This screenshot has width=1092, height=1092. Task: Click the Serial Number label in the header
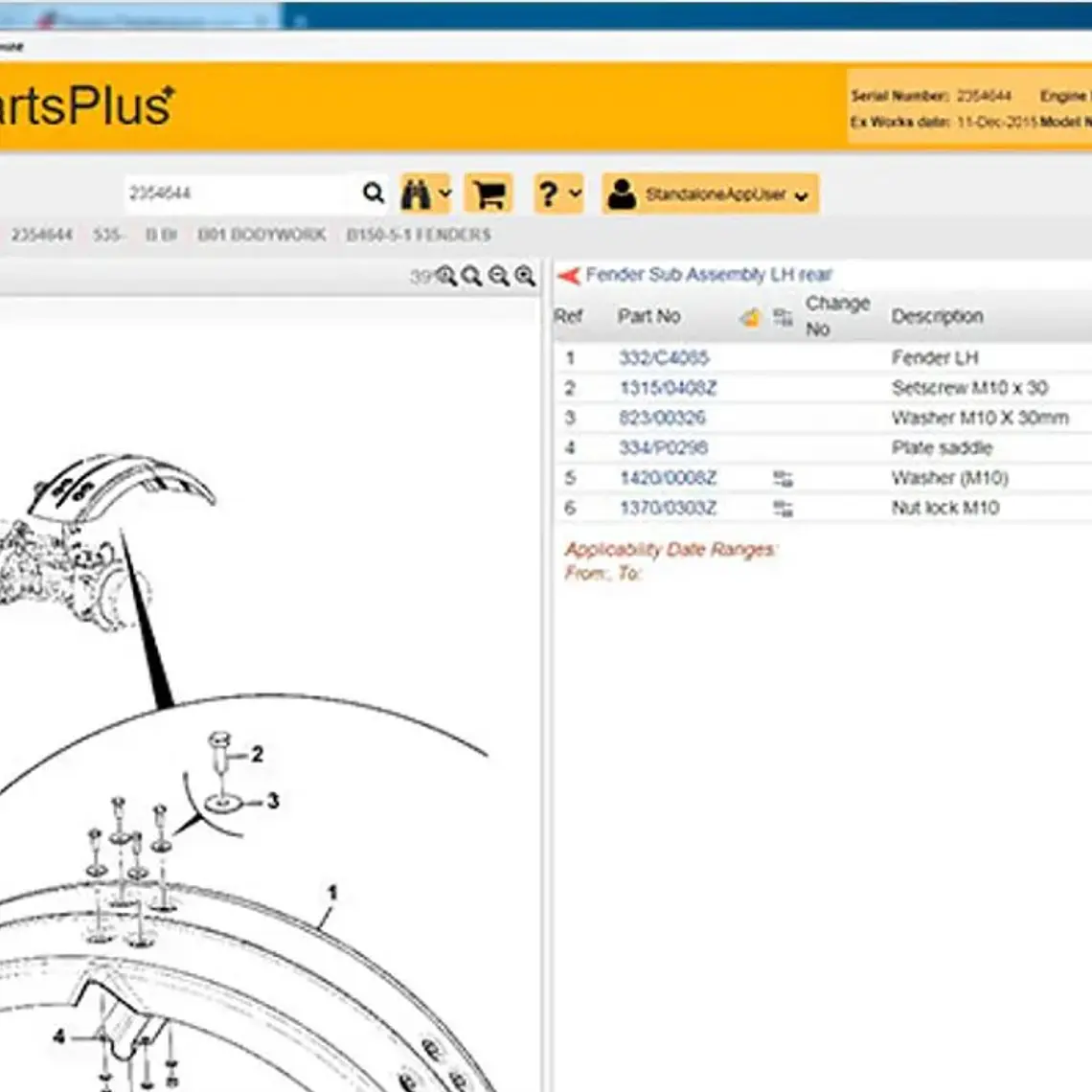(899, 96)
